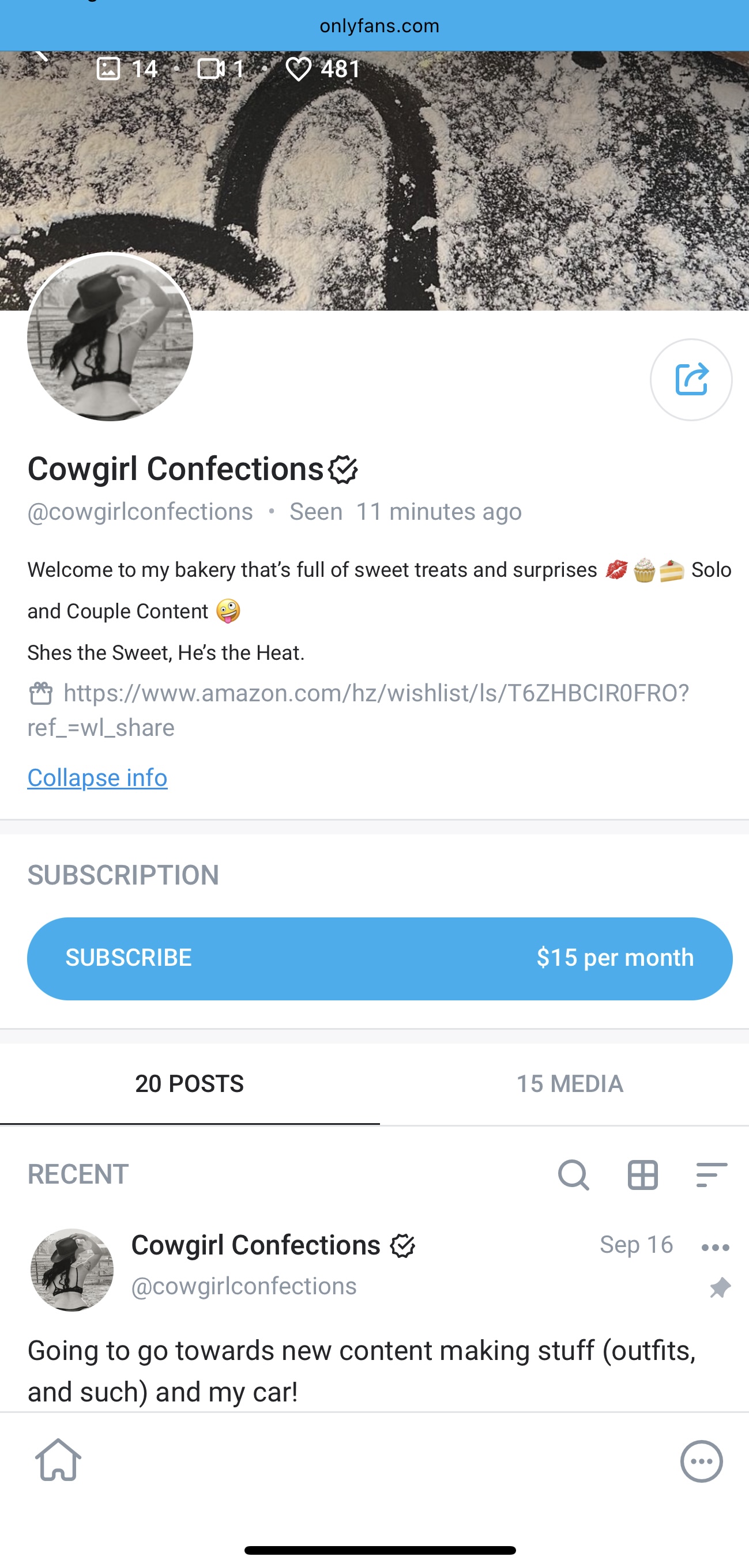Tap the photo count icon

(108, 69)
